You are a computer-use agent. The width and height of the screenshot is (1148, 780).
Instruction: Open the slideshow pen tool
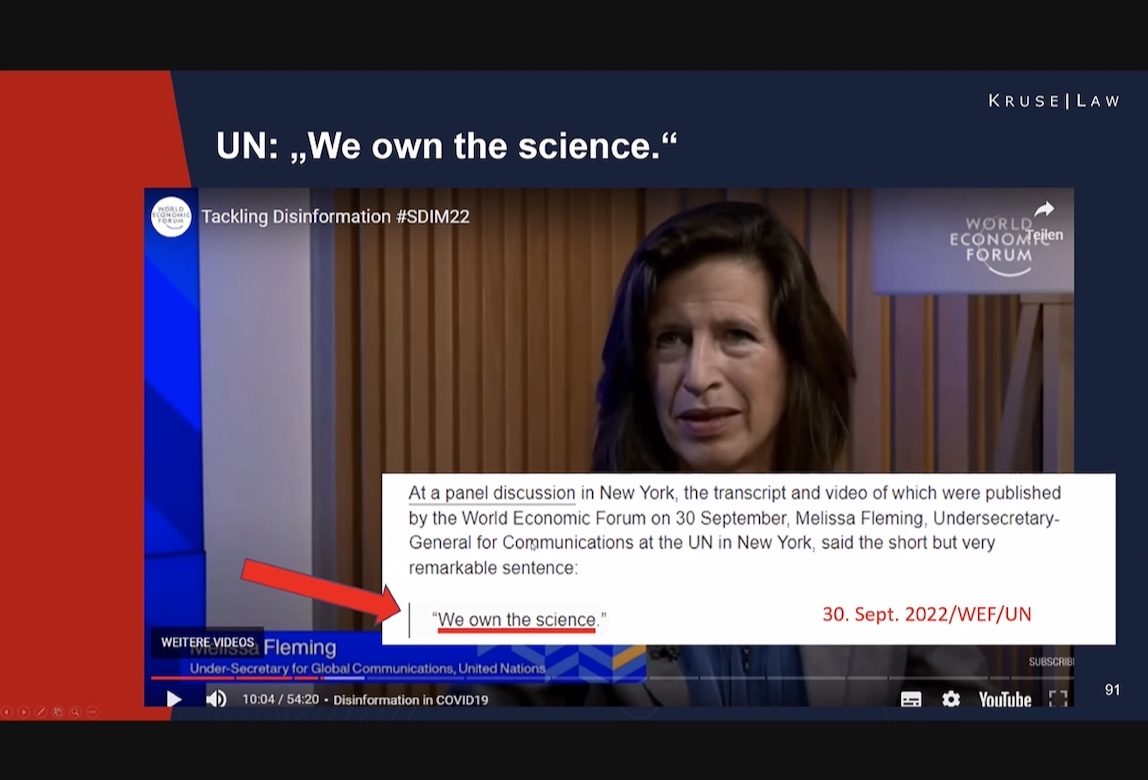[x=41, y=712]
